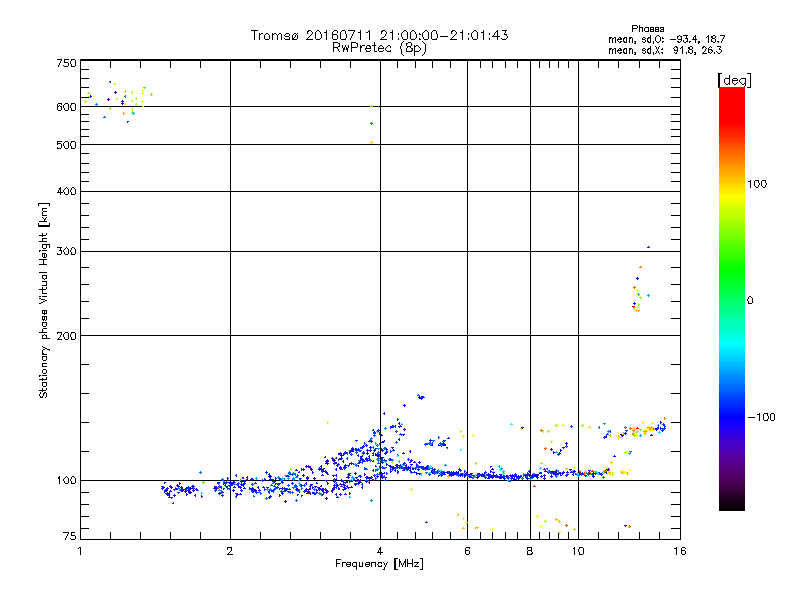Click the colorbar tick label "100"

coord(757,184)
